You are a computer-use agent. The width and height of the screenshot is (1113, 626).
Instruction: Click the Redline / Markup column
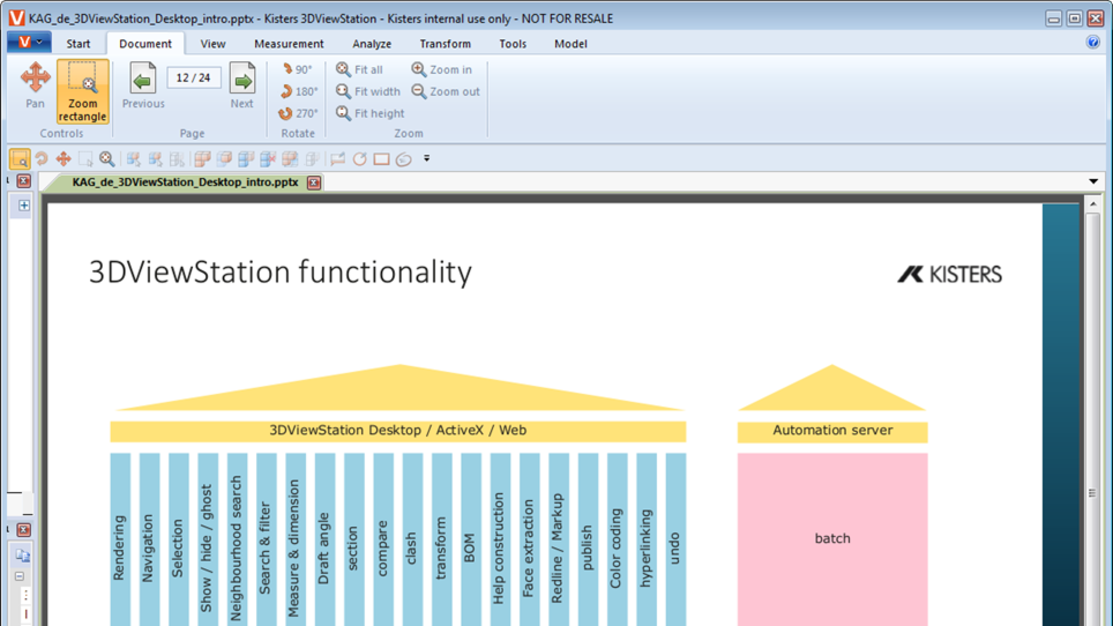[x=558, y=539]
